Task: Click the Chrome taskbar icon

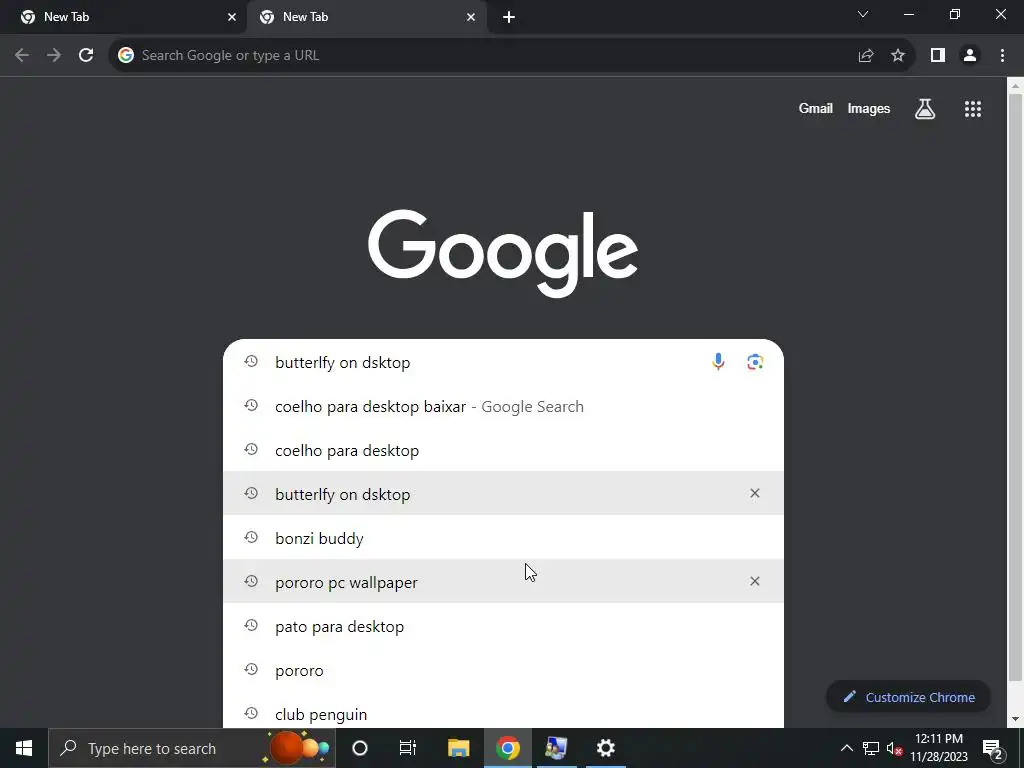Action: click(x=507, y=748)
